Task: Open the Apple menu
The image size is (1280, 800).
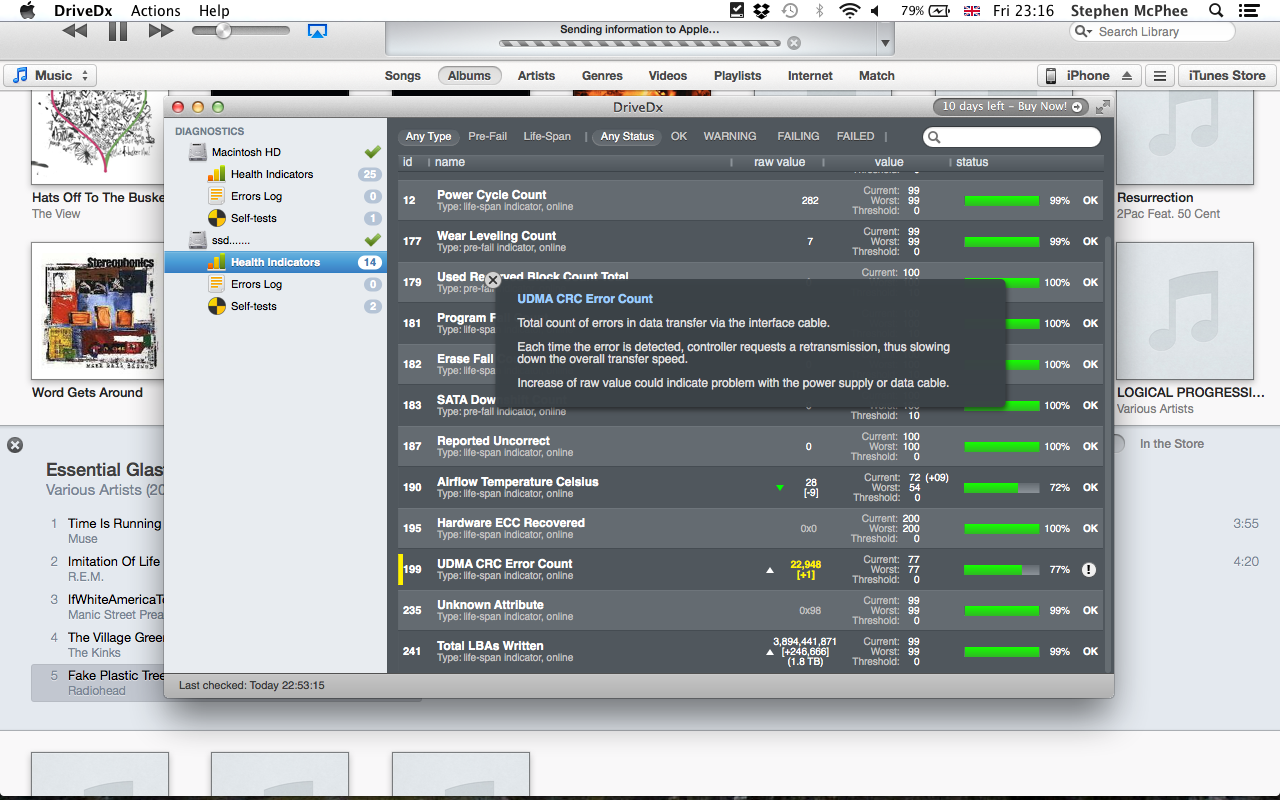Action: click(x=27, y=10)
